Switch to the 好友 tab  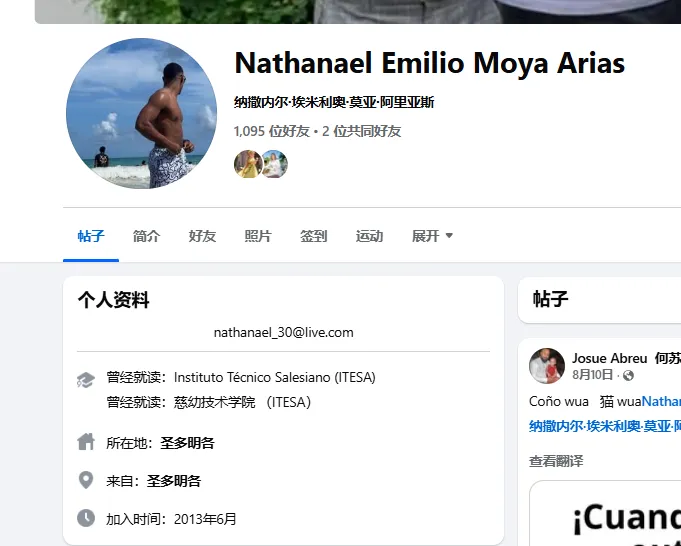coord(202,236)
